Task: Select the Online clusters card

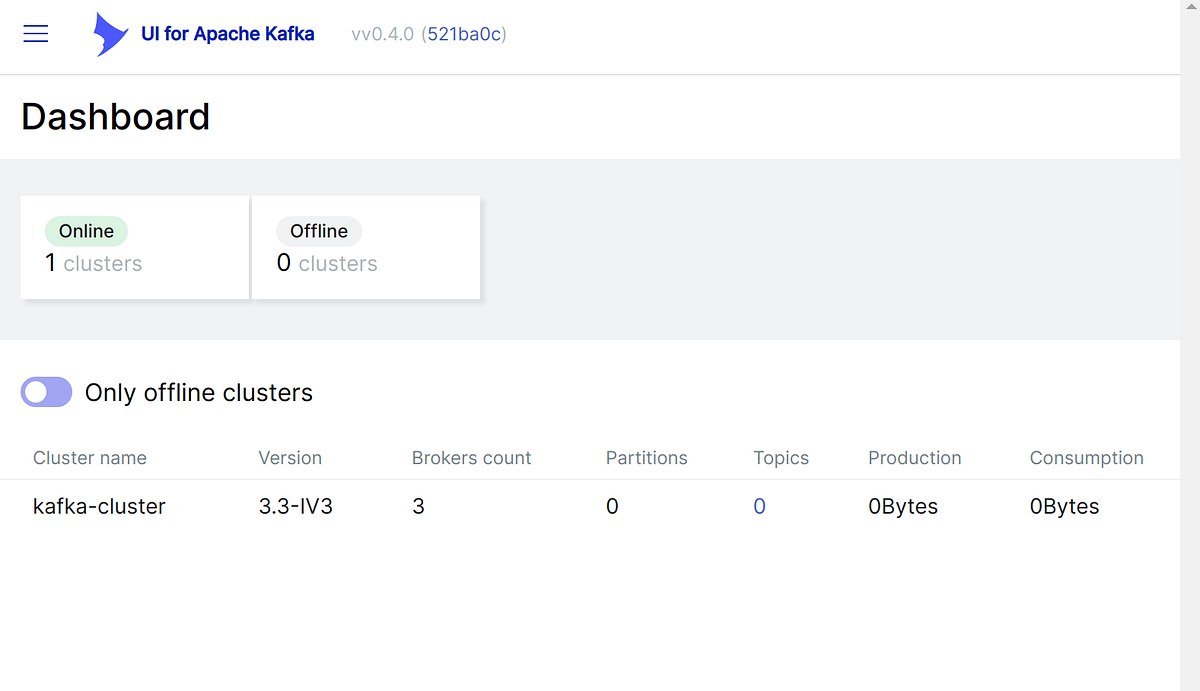Action: [x=135, y=247]
